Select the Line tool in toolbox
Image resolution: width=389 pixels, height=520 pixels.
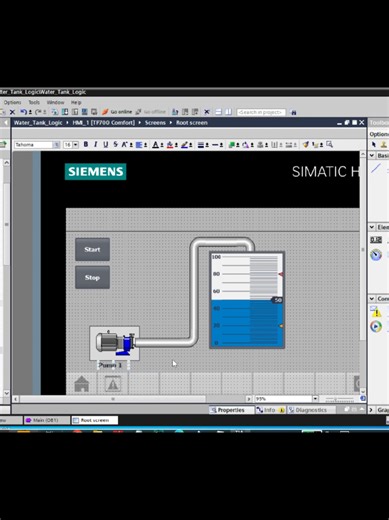[x=376, y=168]
